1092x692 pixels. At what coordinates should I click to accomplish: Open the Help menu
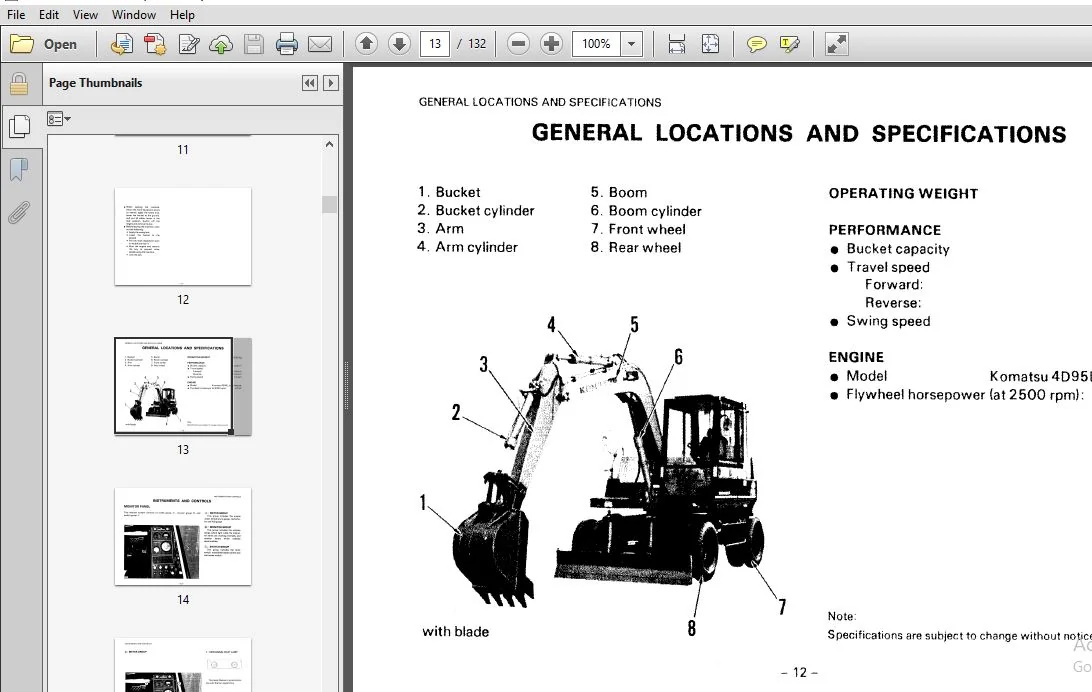[182, 15]
